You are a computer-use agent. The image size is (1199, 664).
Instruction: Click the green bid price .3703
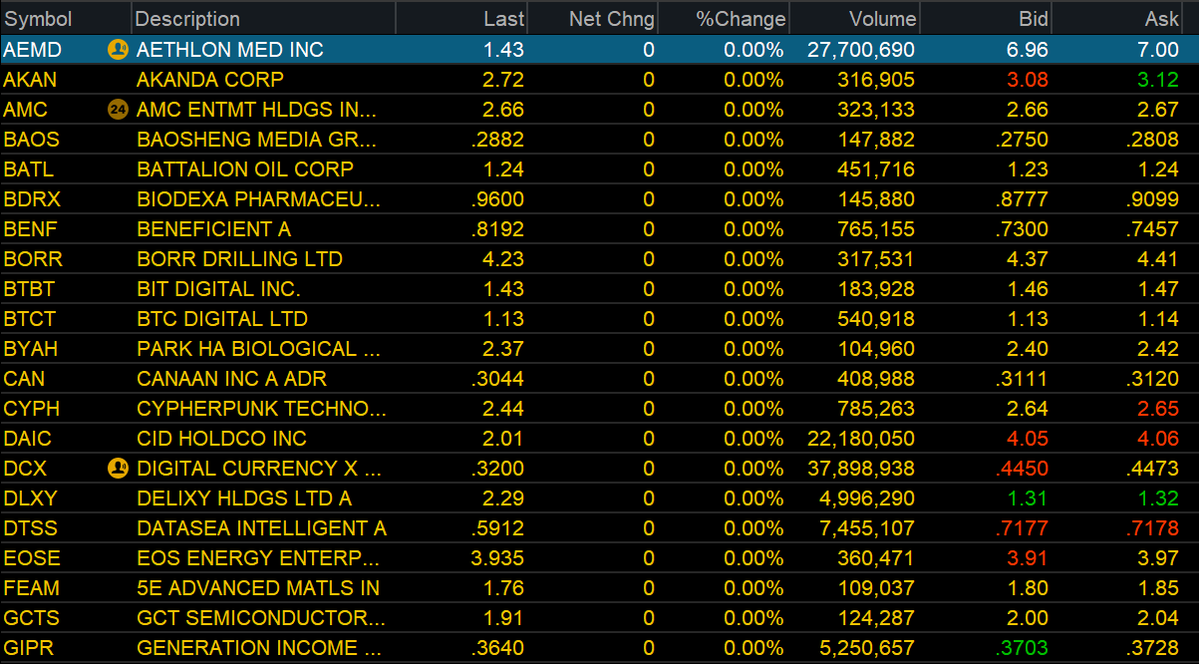point(1022,648)
